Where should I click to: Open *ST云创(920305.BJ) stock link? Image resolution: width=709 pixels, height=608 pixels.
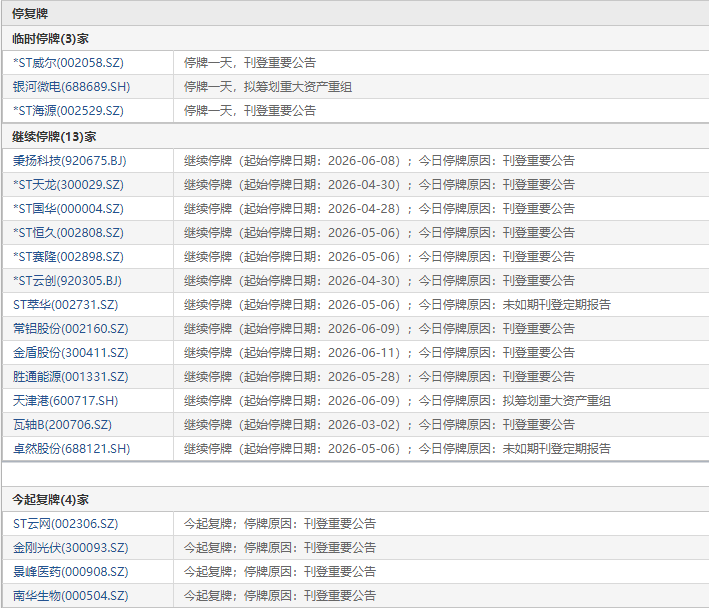[x=67, y=281]
